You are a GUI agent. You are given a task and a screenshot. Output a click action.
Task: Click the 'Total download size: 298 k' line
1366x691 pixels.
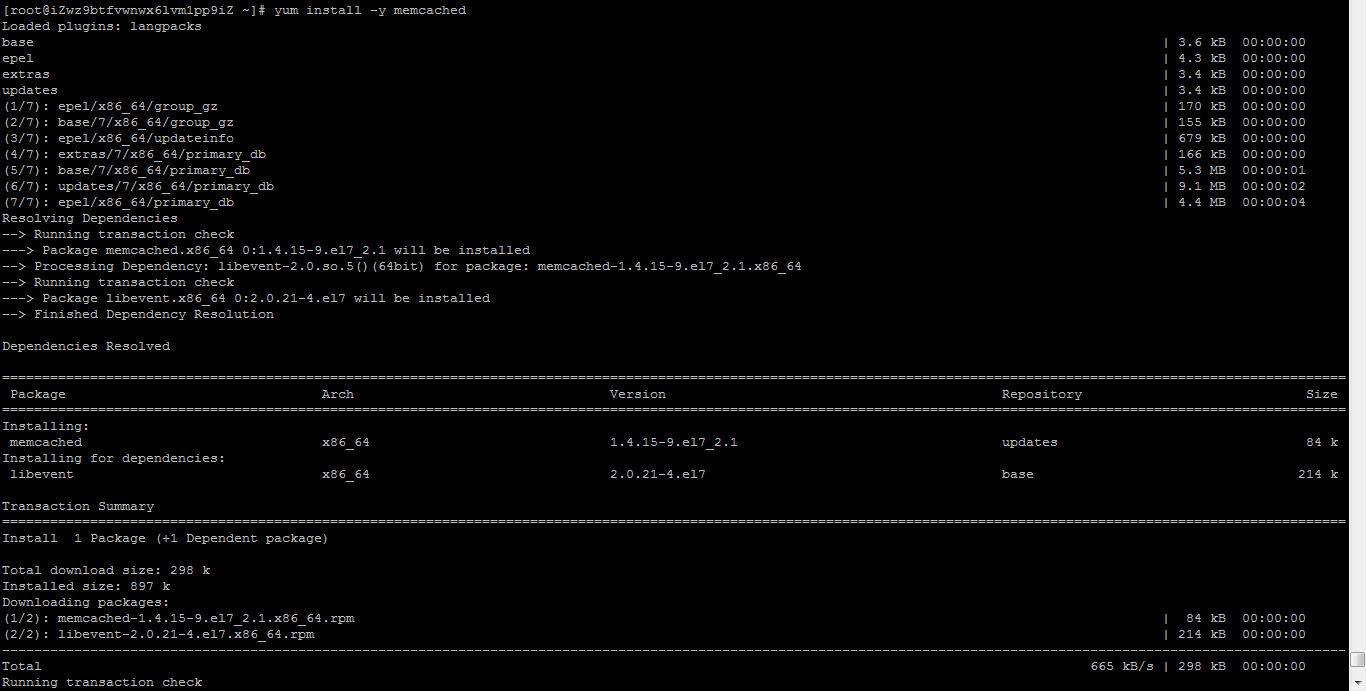(x=106, y=570)
